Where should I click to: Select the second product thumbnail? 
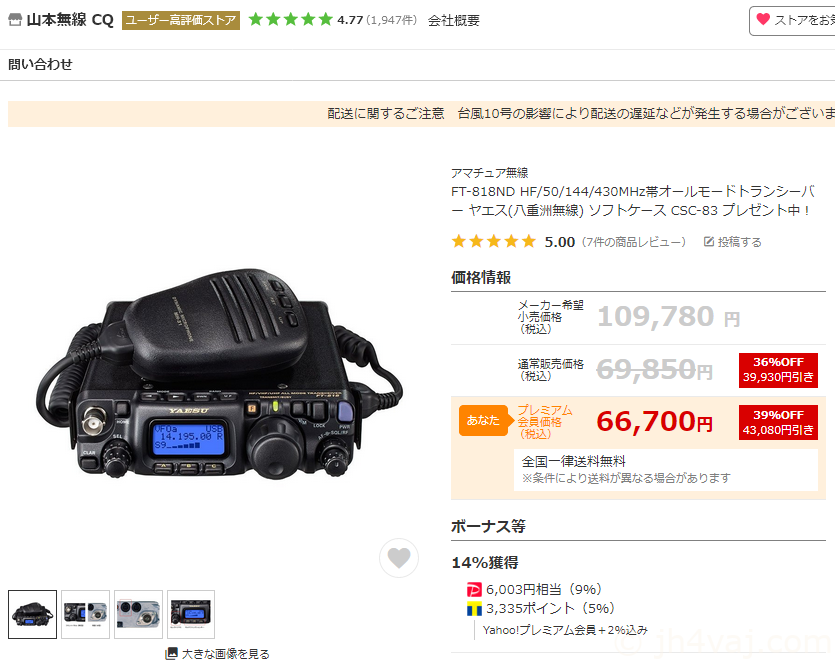pyautogui.click(x=85, y=614)
